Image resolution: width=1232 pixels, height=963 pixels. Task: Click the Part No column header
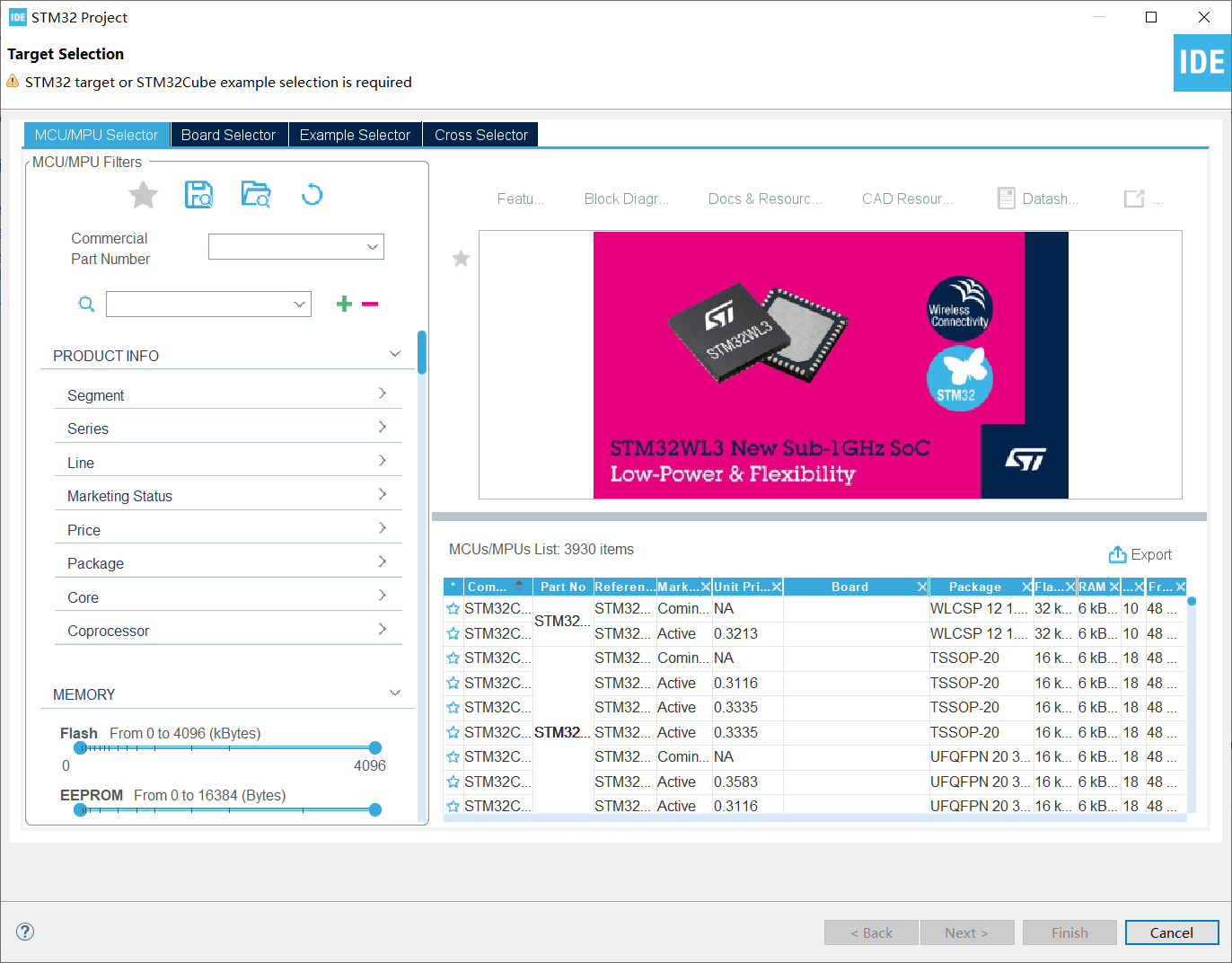click(563, 587)
